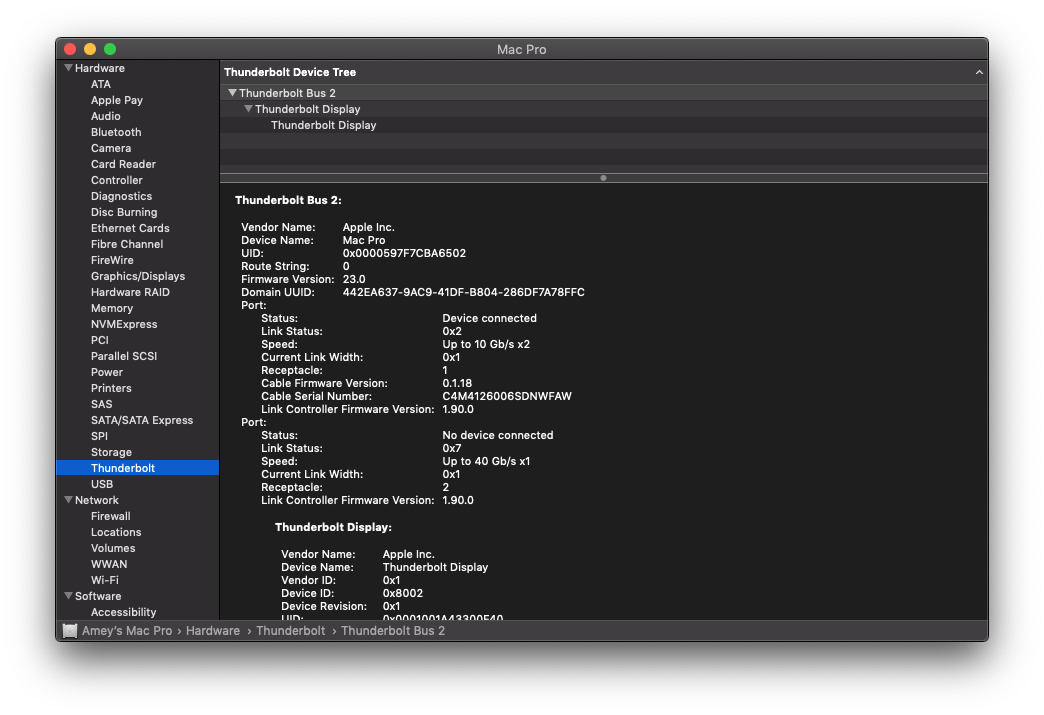The width and height of the screenshot is (1044, 715).
Task: Select WWAN under Network
Action: 109,564
